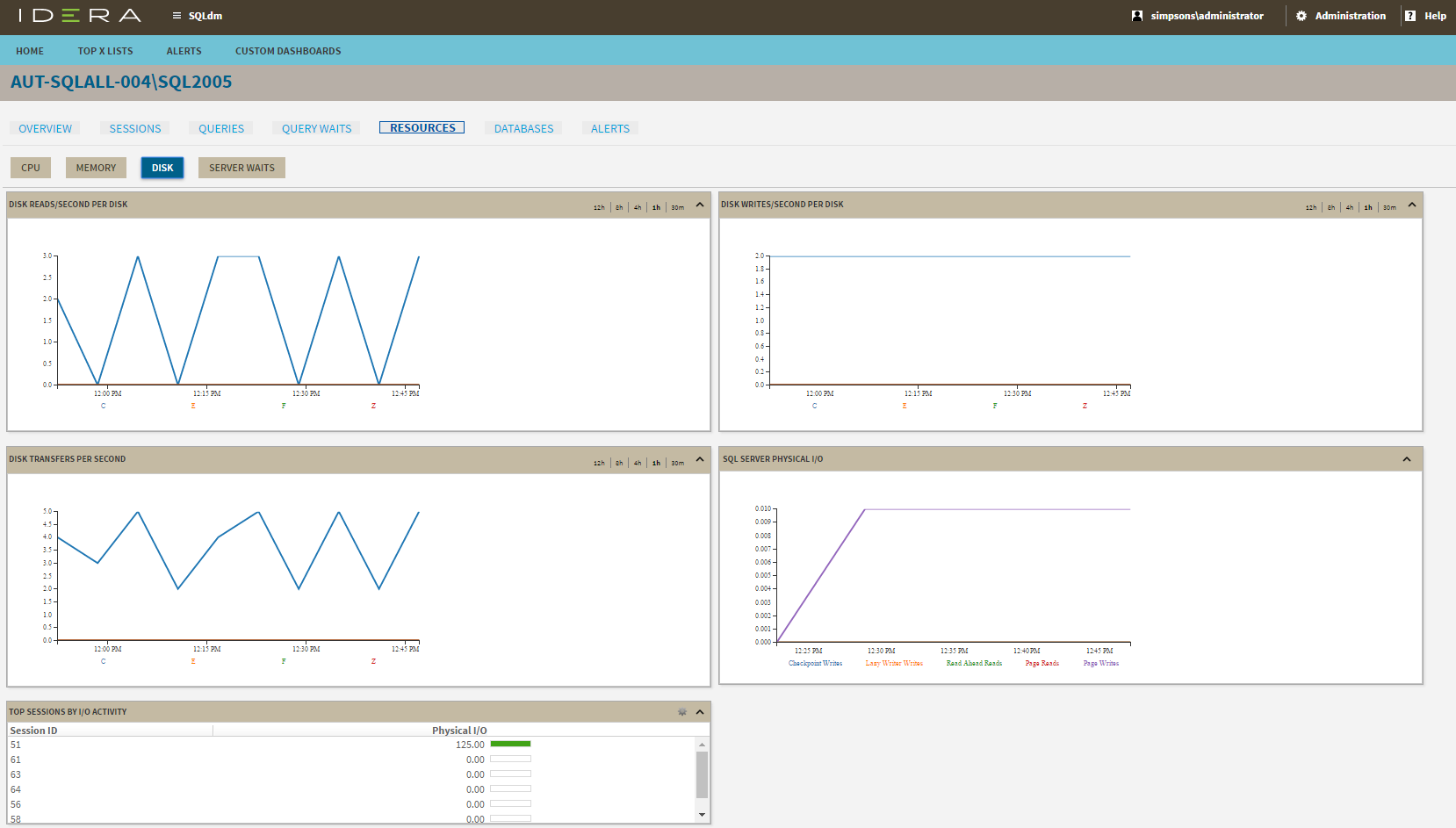Screen dimensions: 1456x828
Task: Collapse the SQL Server Physical I/O panel
Action: click(1407, 459)
